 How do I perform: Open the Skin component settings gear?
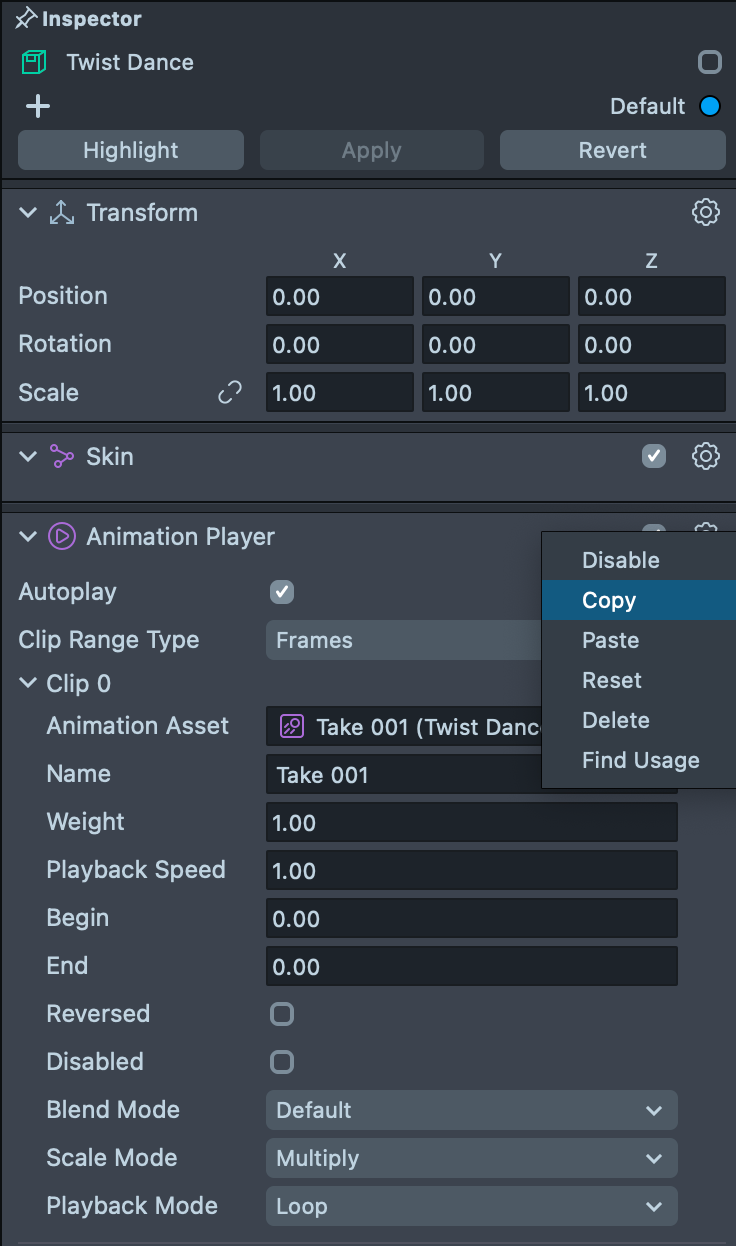point(706,456)
